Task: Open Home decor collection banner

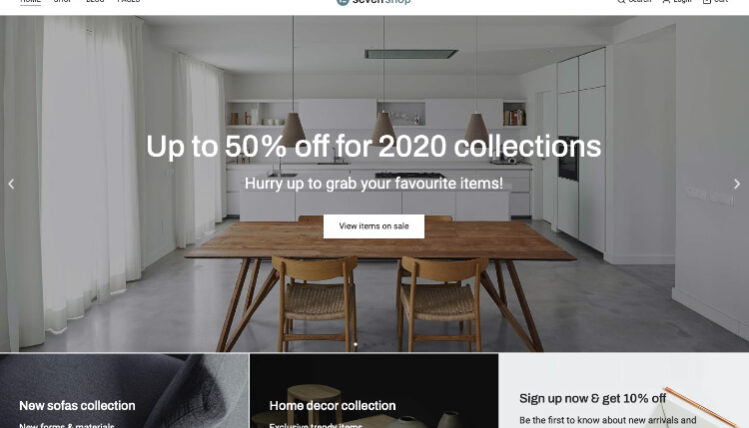Action: click(374, 391)
